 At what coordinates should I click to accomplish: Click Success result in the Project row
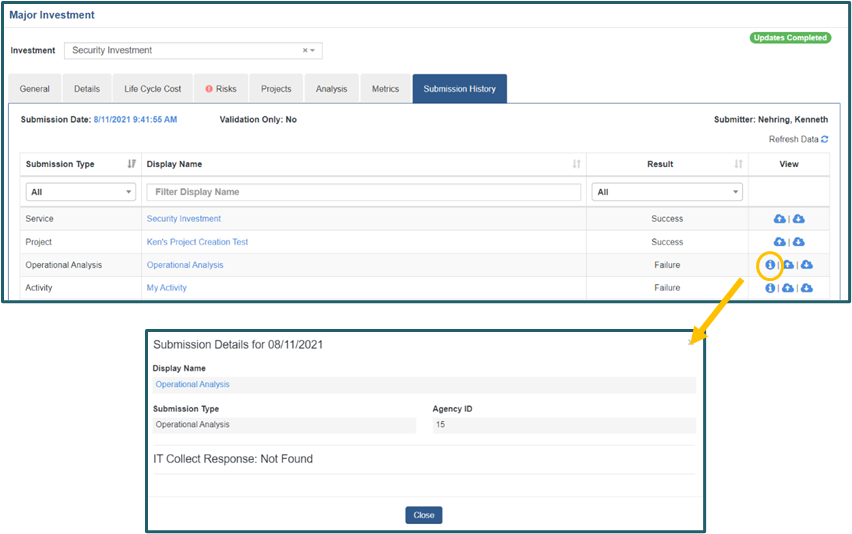[667, 242]
